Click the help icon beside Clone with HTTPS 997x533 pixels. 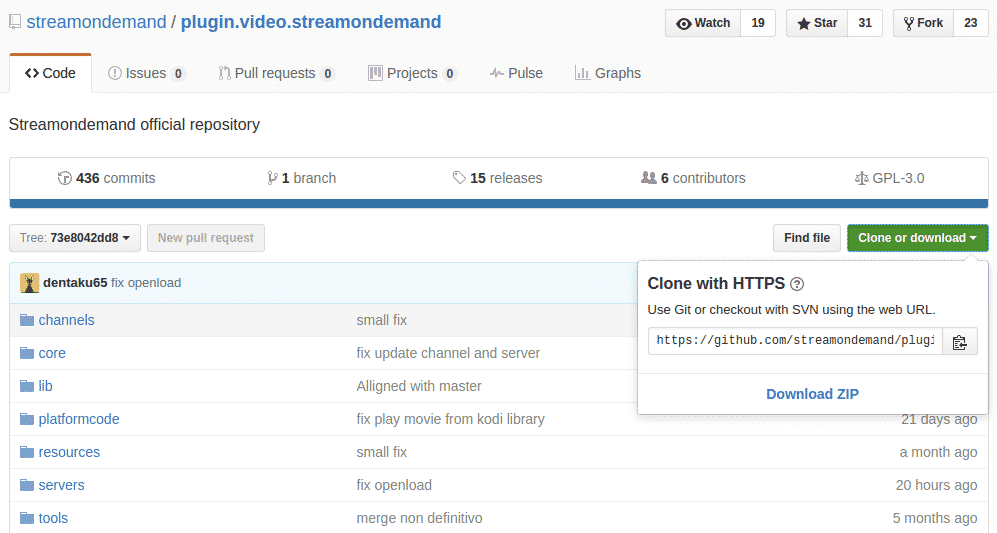797,284
